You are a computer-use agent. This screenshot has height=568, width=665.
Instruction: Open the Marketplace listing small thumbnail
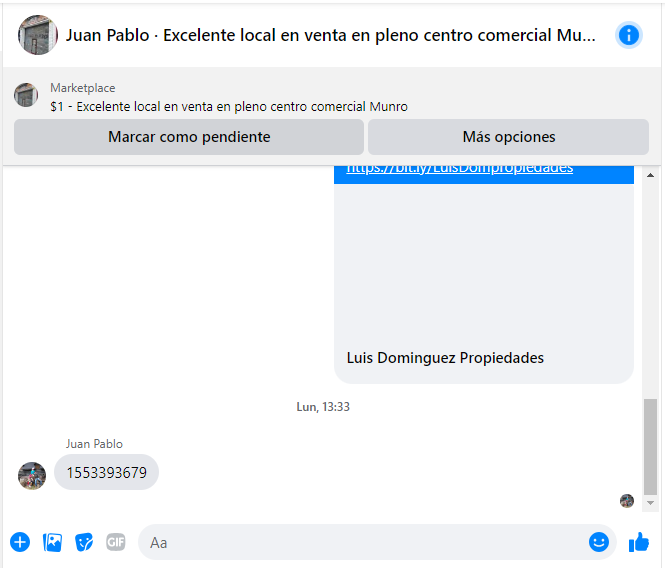(x=26, y=95)
